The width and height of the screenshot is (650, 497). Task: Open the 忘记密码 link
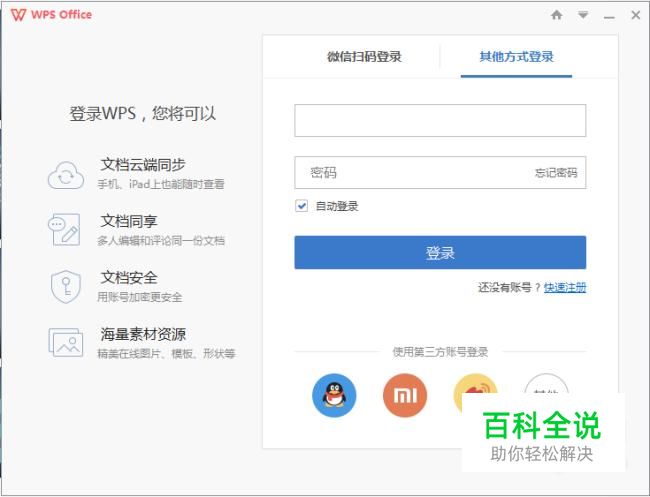click(x=556, y=173)
